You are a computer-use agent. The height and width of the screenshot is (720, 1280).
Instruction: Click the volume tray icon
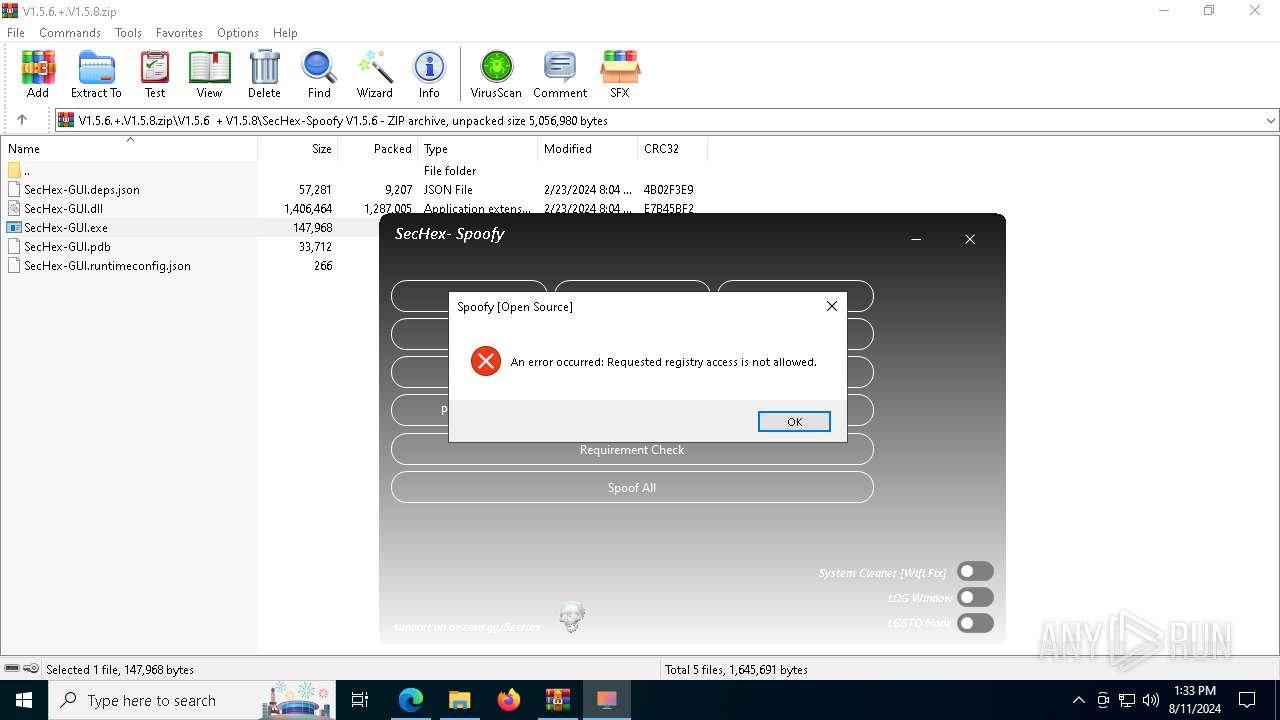(1151, 700)
